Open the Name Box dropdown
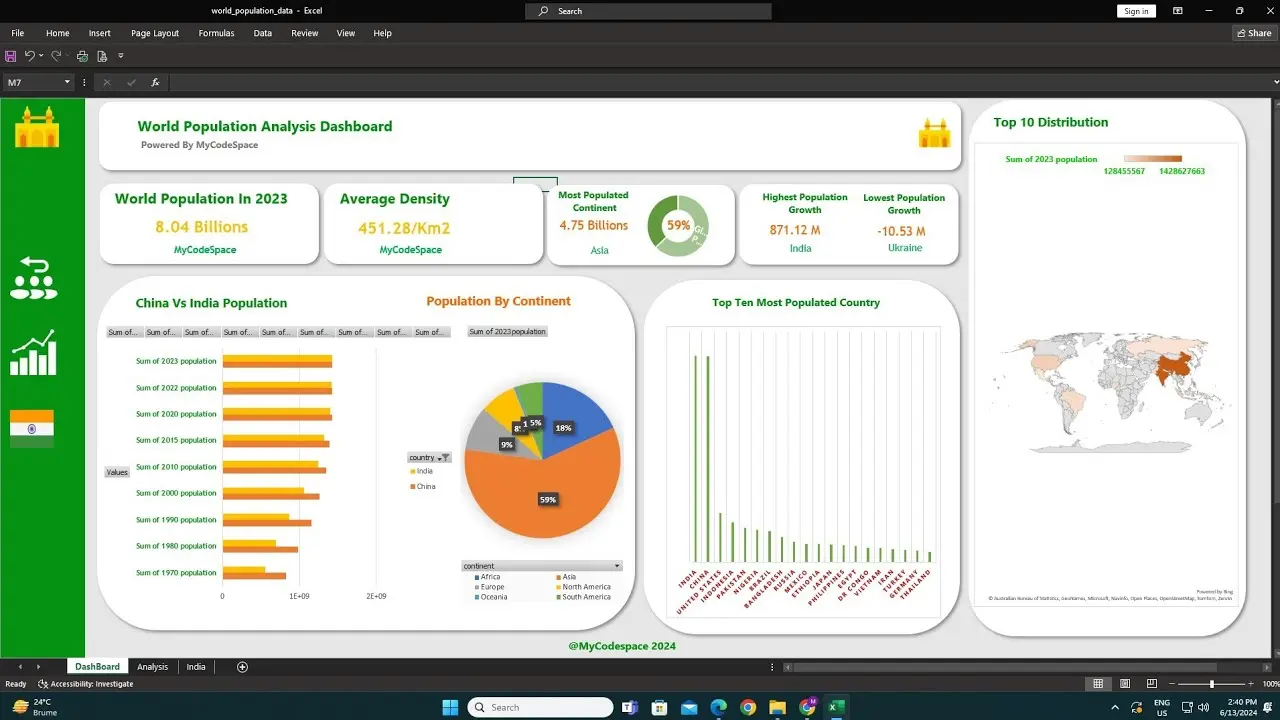Viewport: 1280px width, 720px height. click(68, 82)
